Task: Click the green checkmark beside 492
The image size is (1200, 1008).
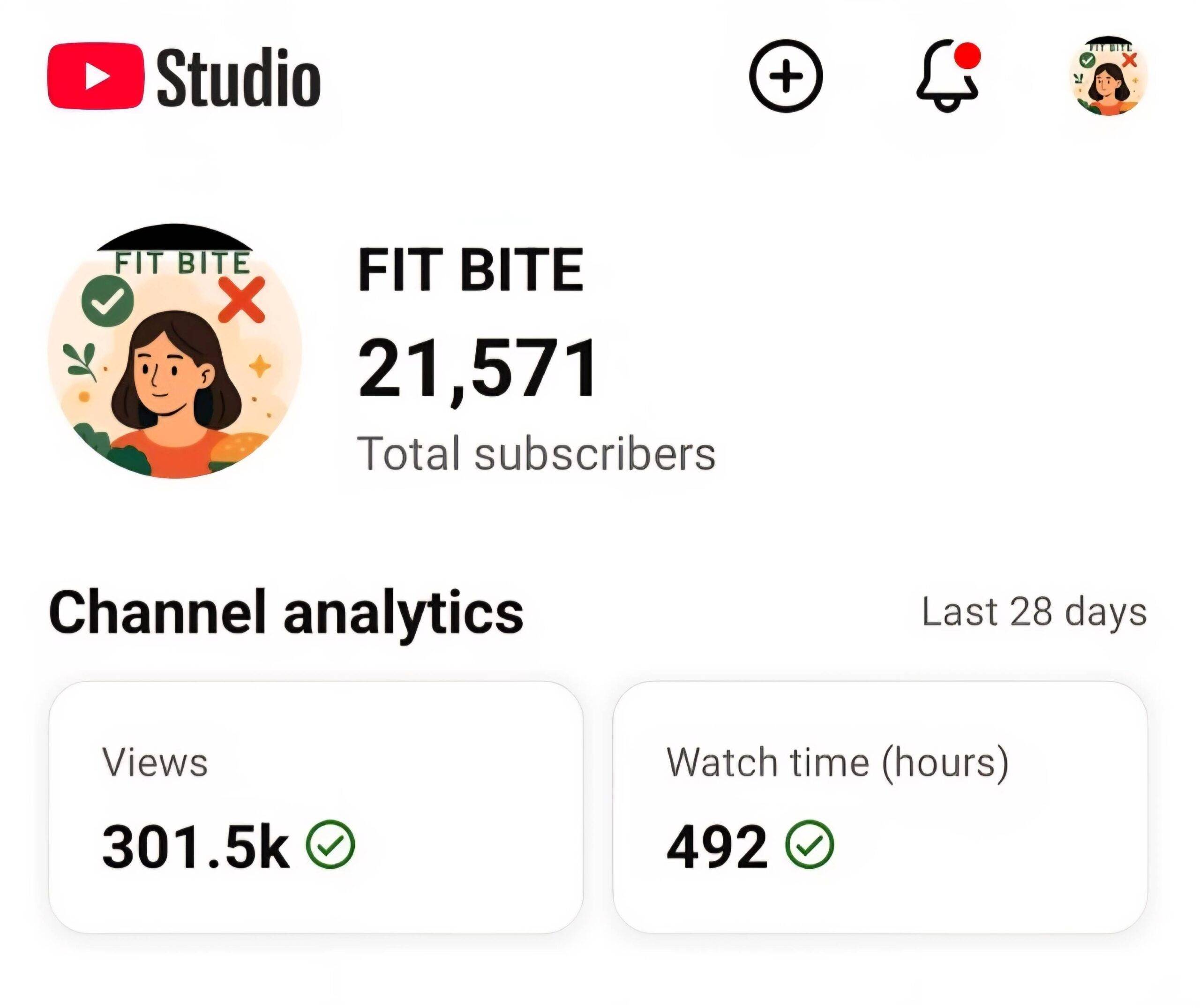Action: (810, 844)
